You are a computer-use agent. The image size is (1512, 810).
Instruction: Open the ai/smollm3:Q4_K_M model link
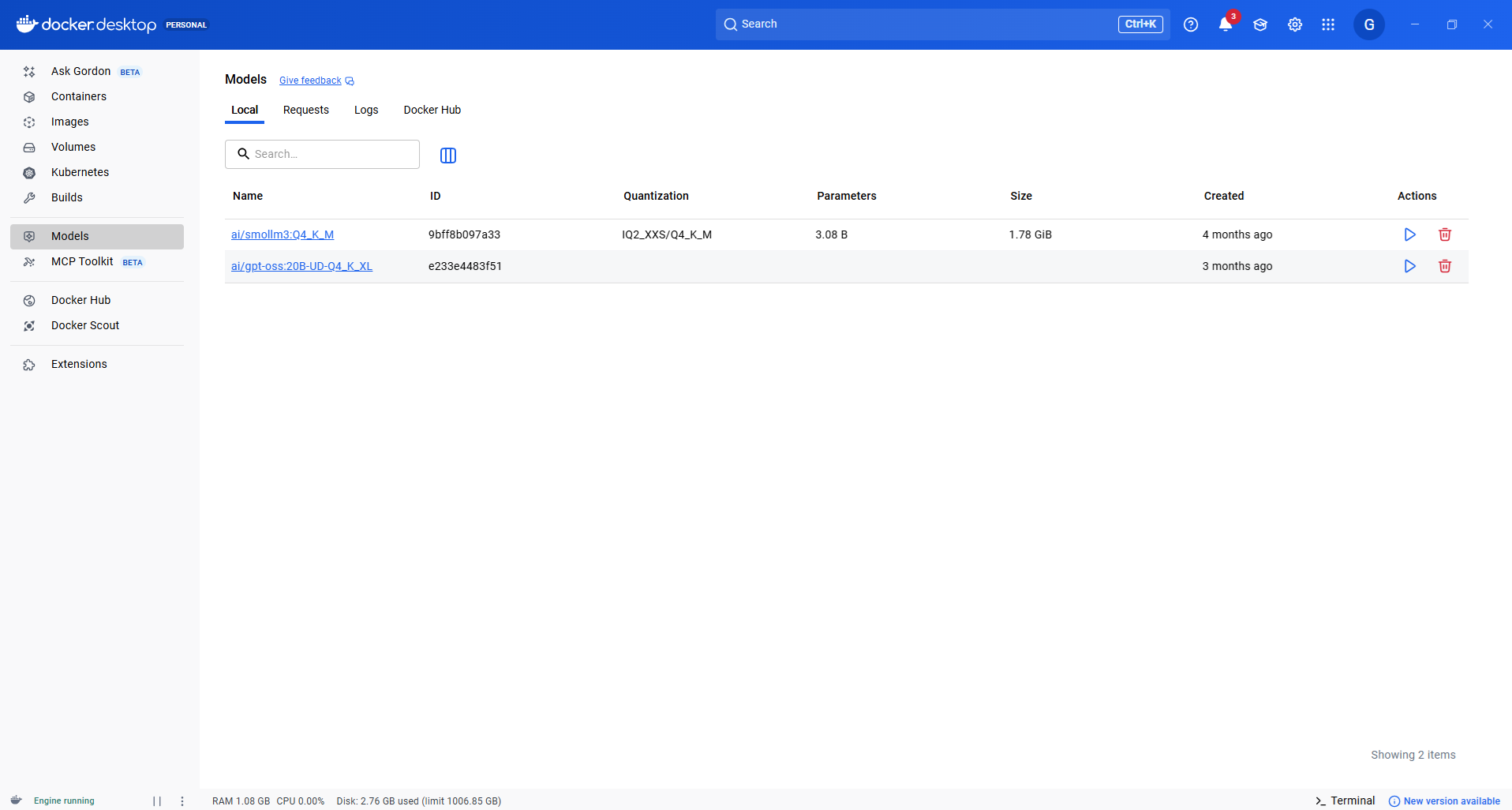[x=283, y=234]
